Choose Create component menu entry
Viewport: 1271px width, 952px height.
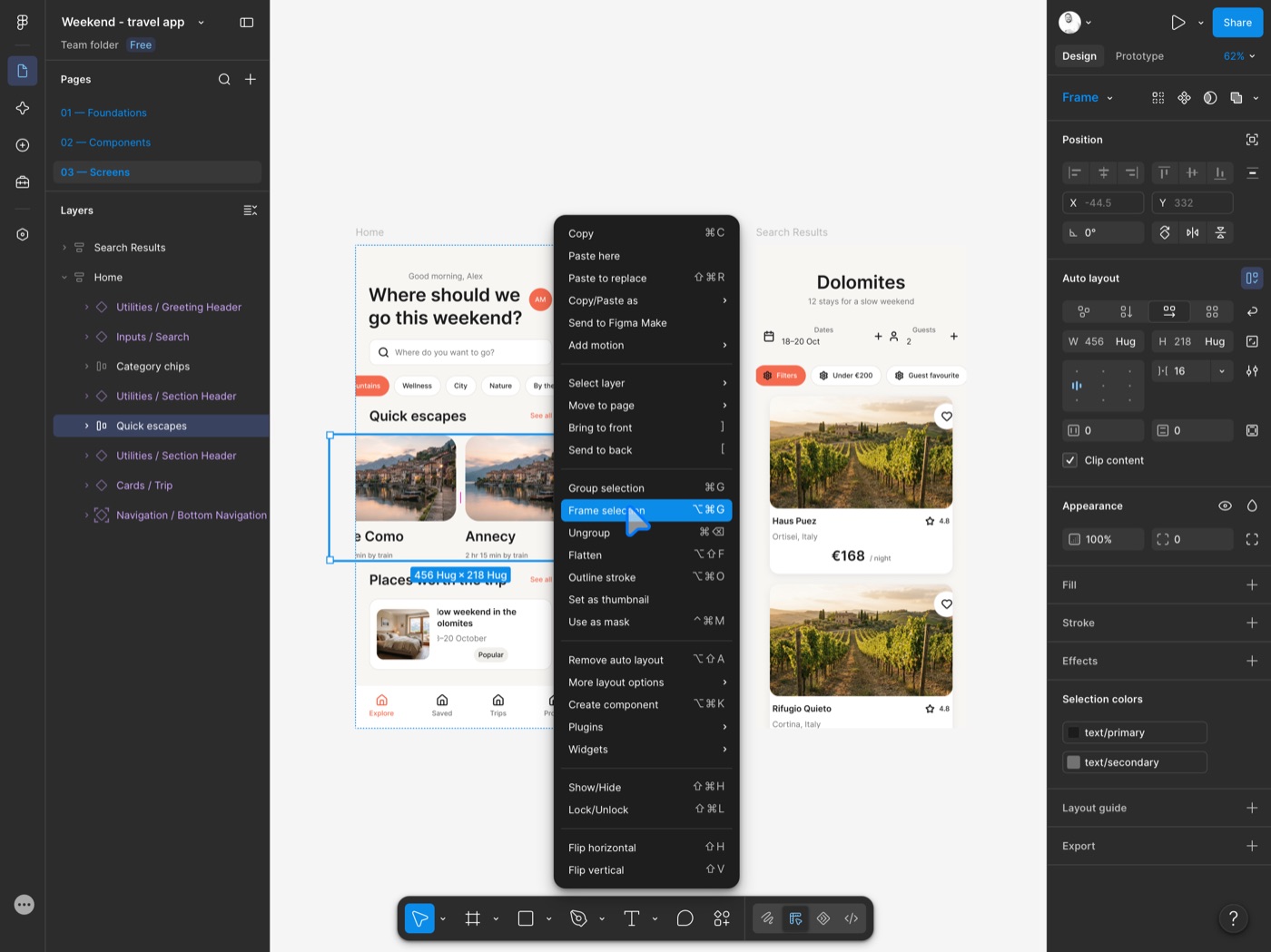tap(646, 704)
